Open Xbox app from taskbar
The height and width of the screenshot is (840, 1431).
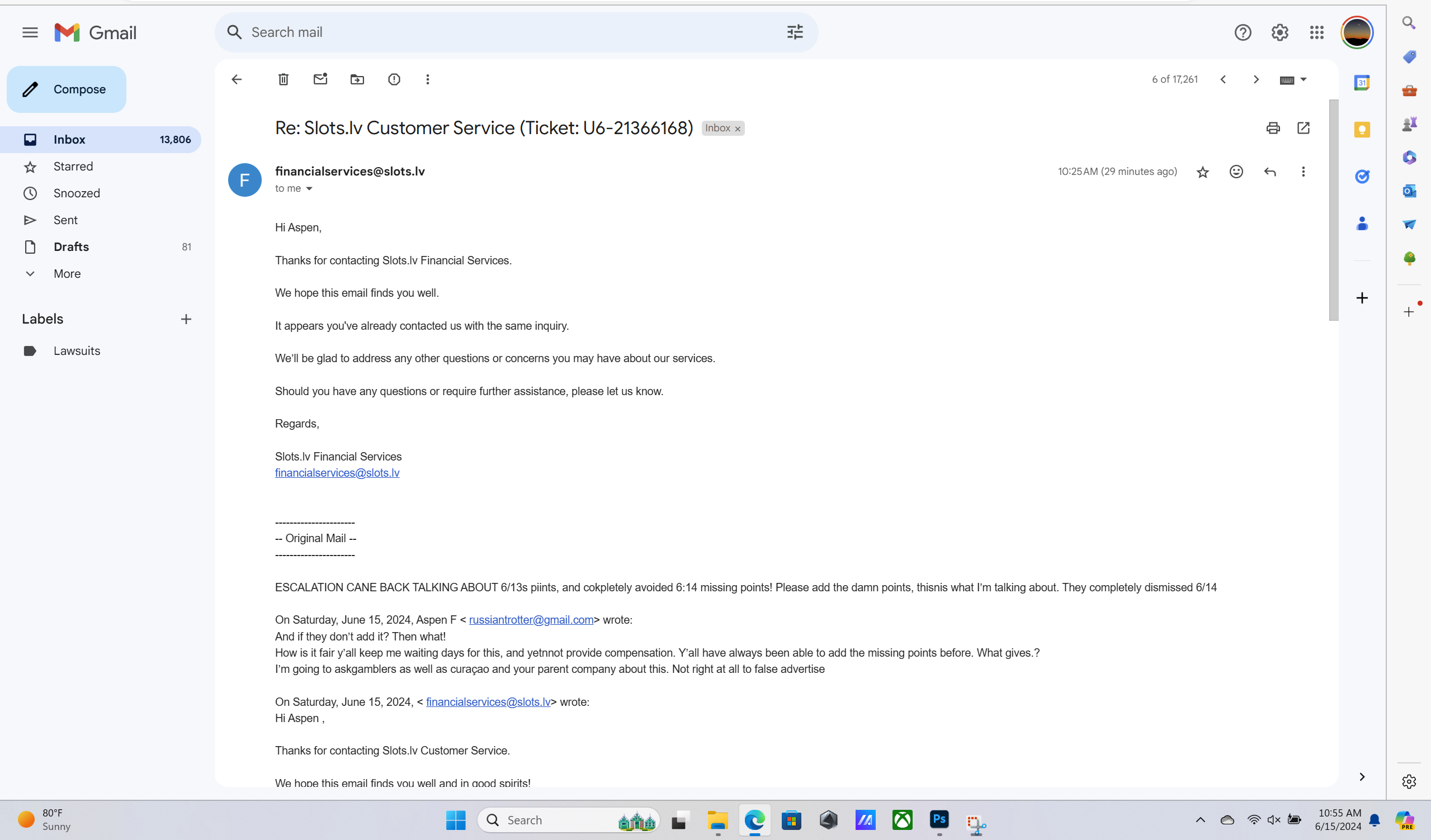[903, 819]
